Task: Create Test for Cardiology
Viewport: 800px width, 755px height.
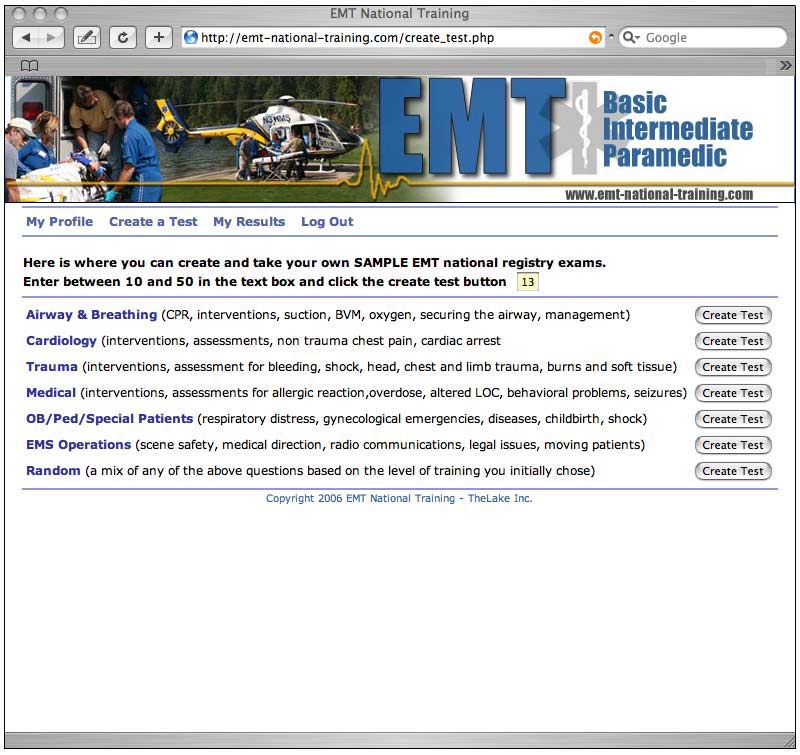Action: (733, 341)
